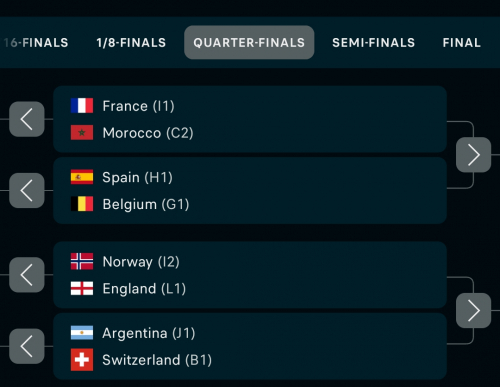Select the SEMI-FINALS tab
The image size is (500, 387).
(373, 43)
